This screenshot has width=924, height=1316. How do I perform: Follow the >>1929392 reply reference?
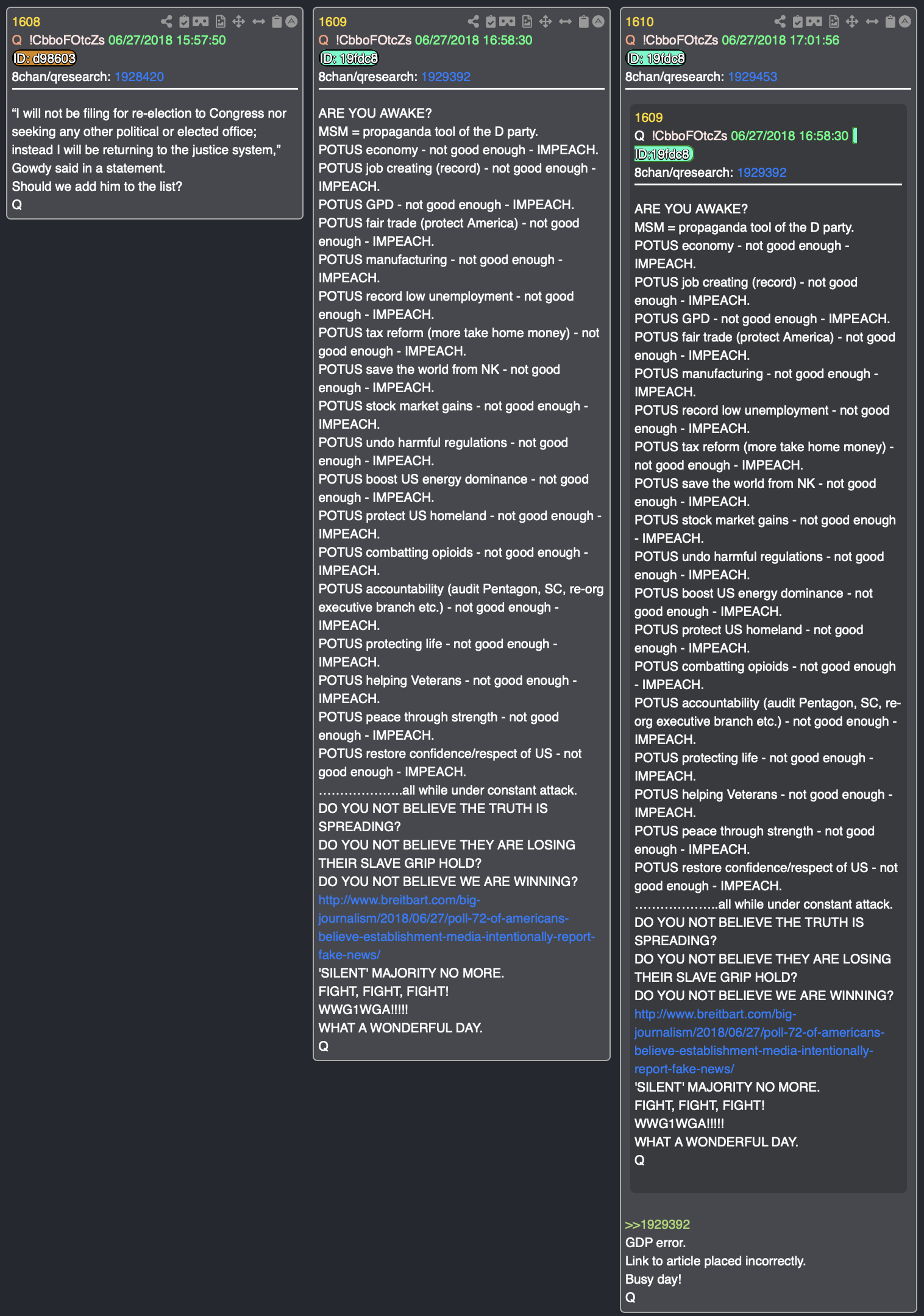658,1225
